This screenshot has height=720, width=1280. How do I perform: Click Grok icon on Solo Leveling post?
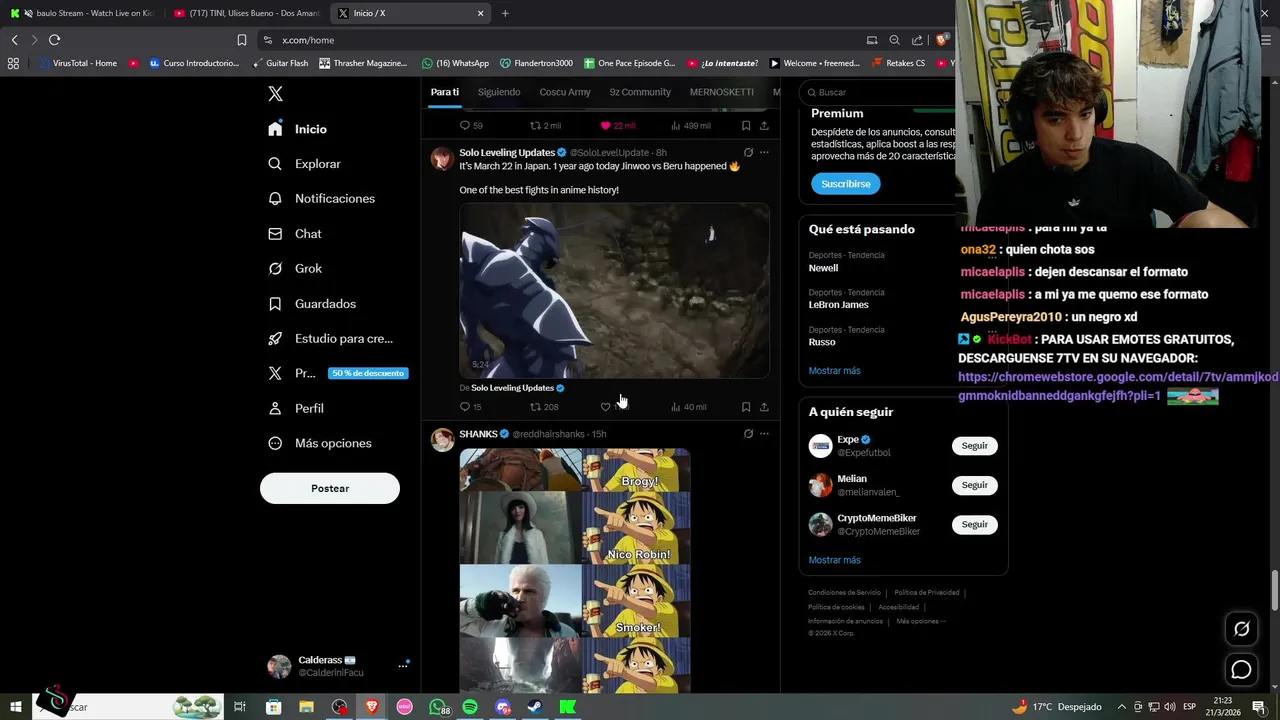(748, 153)
